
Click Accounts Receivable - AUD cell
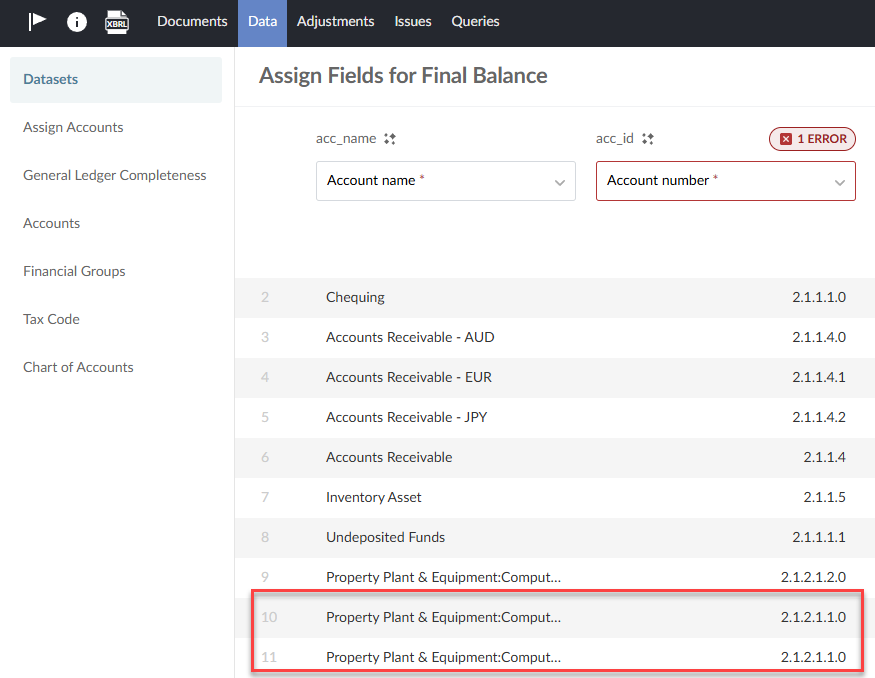point(410,338)
